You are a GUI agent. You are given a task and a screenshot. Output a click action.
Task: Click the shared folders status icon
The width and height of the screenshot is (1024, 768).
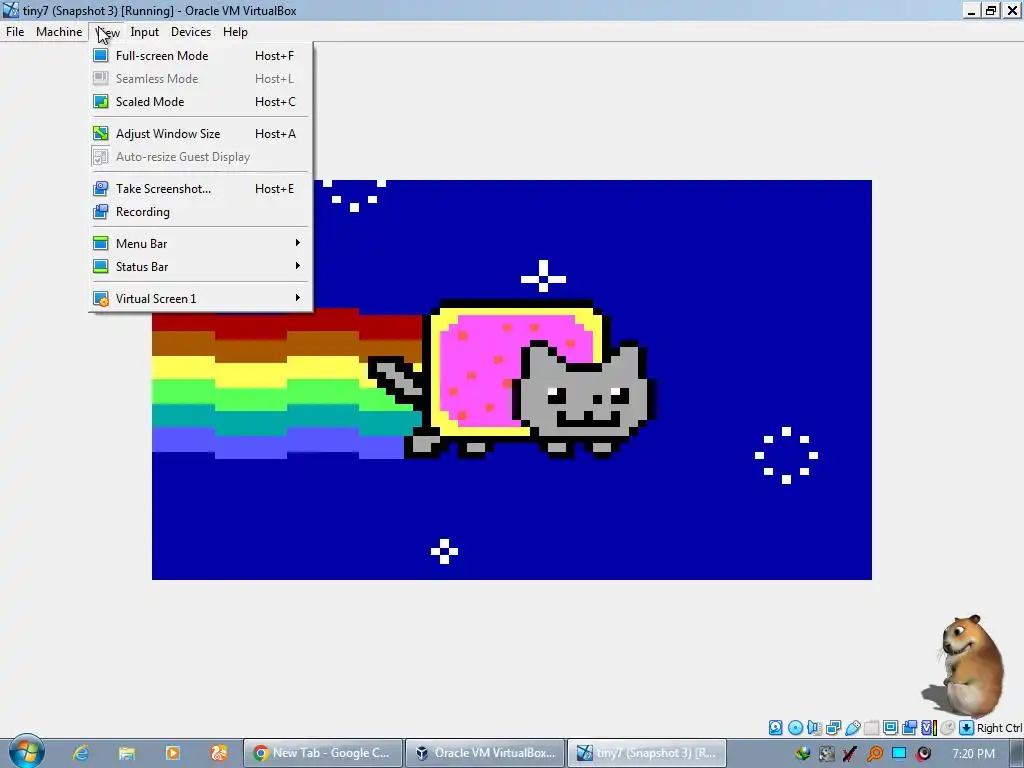871,728
